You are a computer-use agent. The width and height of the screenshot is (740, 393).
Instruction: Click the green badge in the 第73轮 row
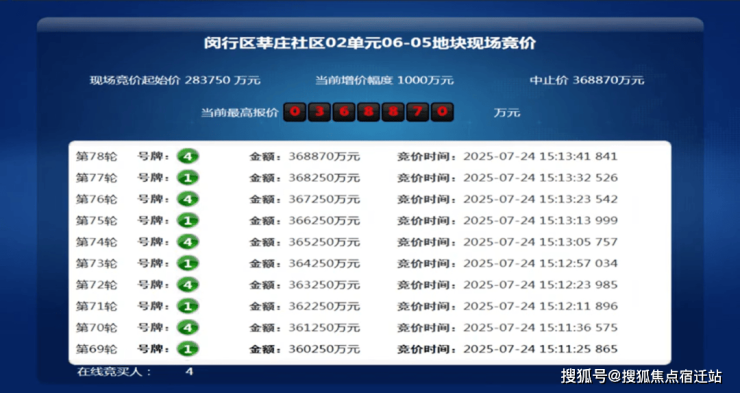(x=188, y=263)
